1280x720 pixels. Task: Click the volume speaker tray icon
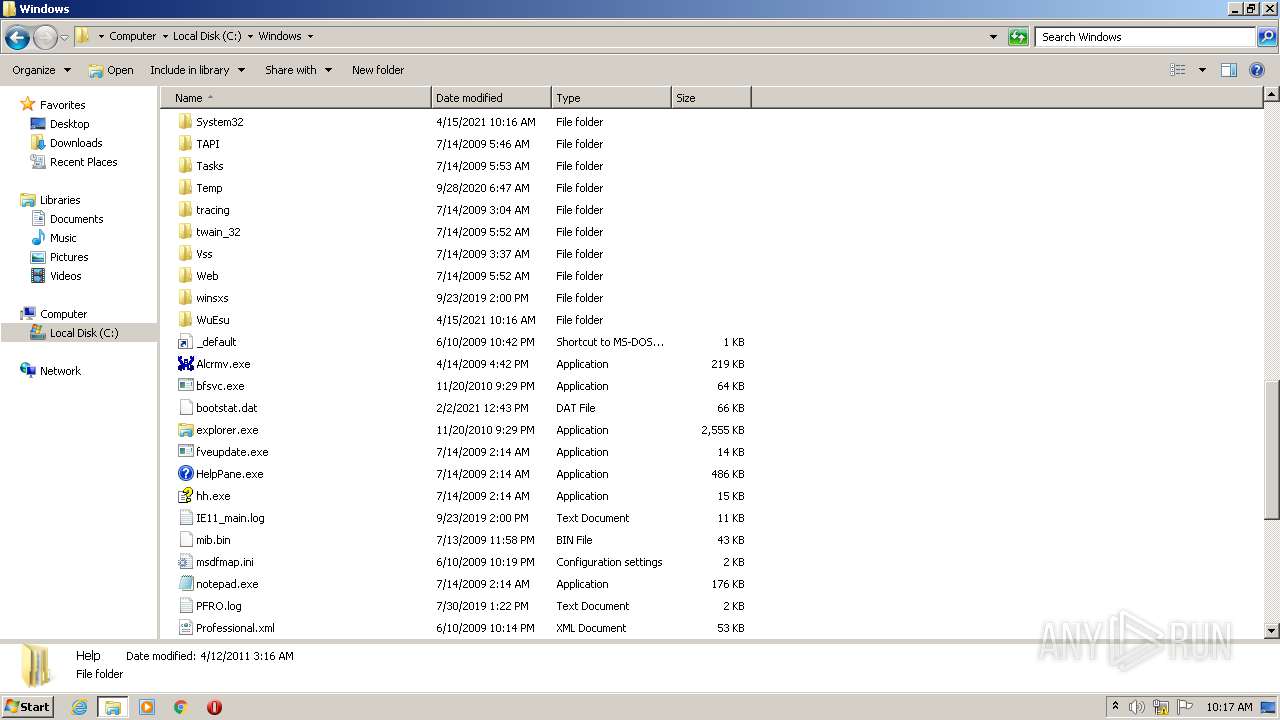point(1138,707)
